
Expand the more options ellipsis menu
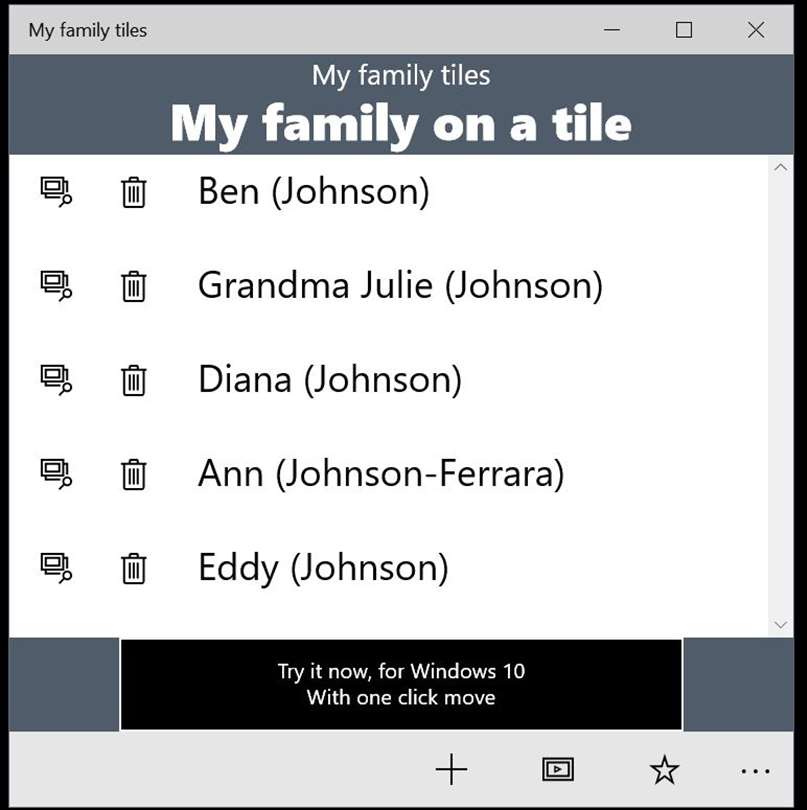(755, 771)
